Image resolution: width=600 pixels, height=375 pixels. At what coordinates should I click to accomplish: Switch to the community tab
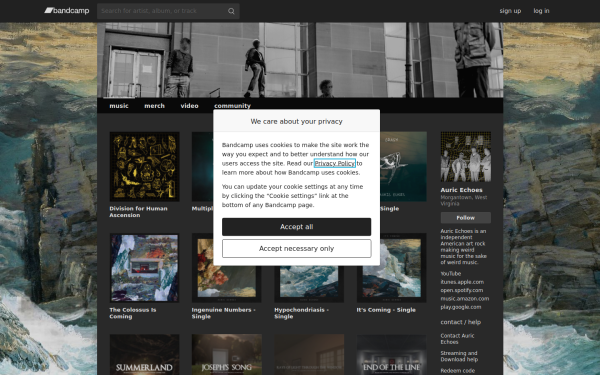tap(232, 106)
